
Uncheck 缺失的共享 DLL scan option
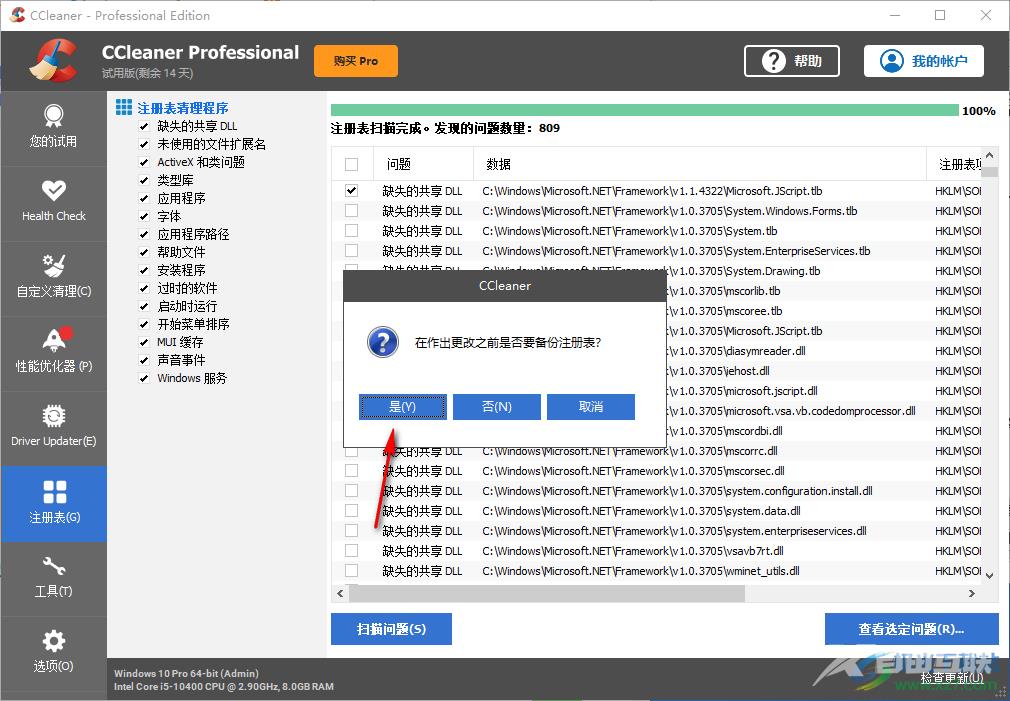click(x=144, y=126)
